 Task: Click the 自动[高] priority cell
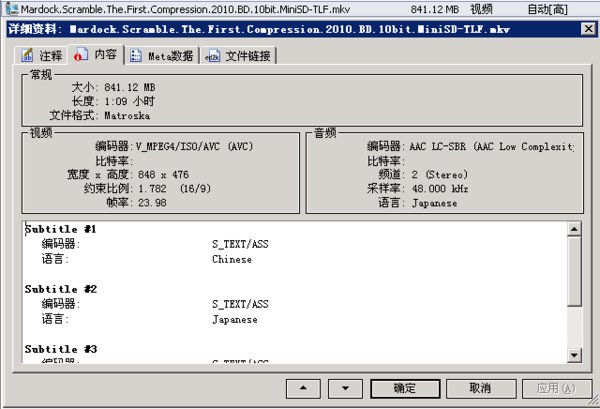tap(548, 9)
